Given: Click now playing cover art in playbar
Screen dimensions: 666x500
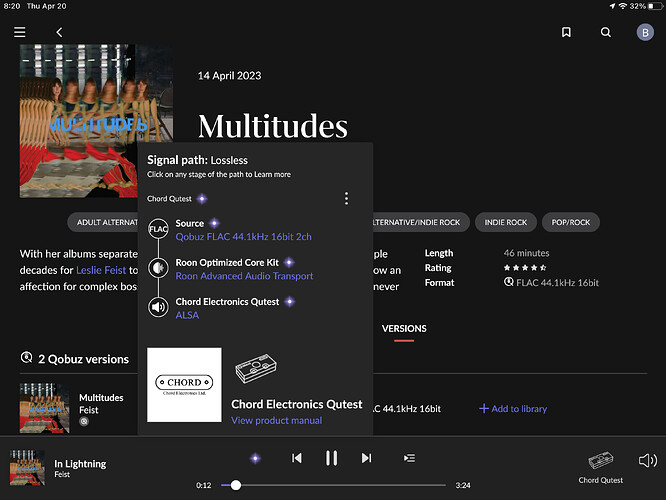Looking at the screenshot, I should (x=27, y=468).
